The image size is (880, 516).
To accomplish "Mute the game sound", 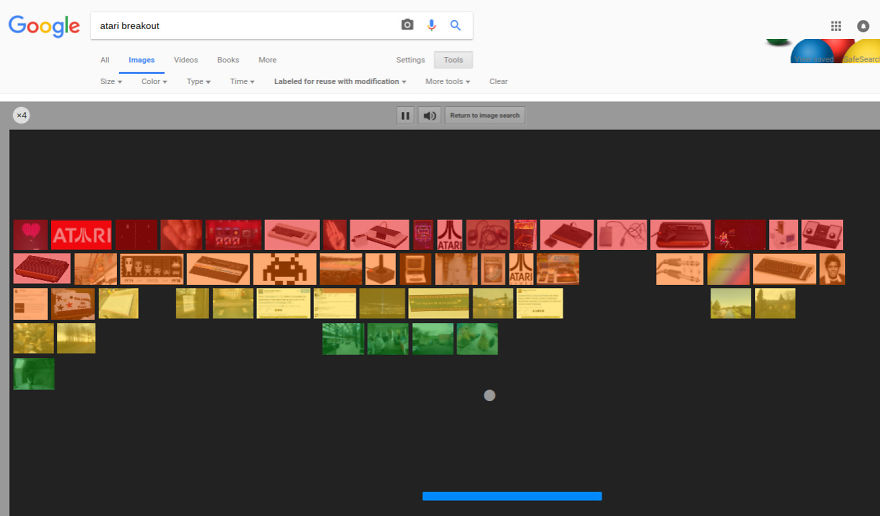I will point(430,116).
